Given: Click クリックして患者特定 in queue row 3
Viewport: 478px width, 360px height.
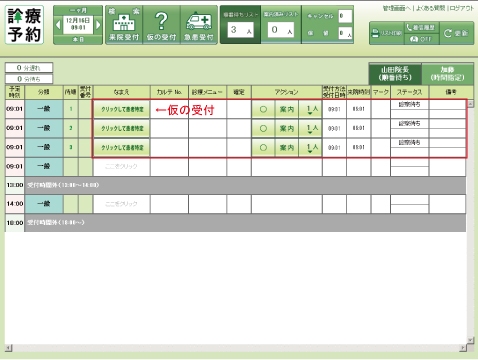Looking at the screenshot, I should (122, 147).
